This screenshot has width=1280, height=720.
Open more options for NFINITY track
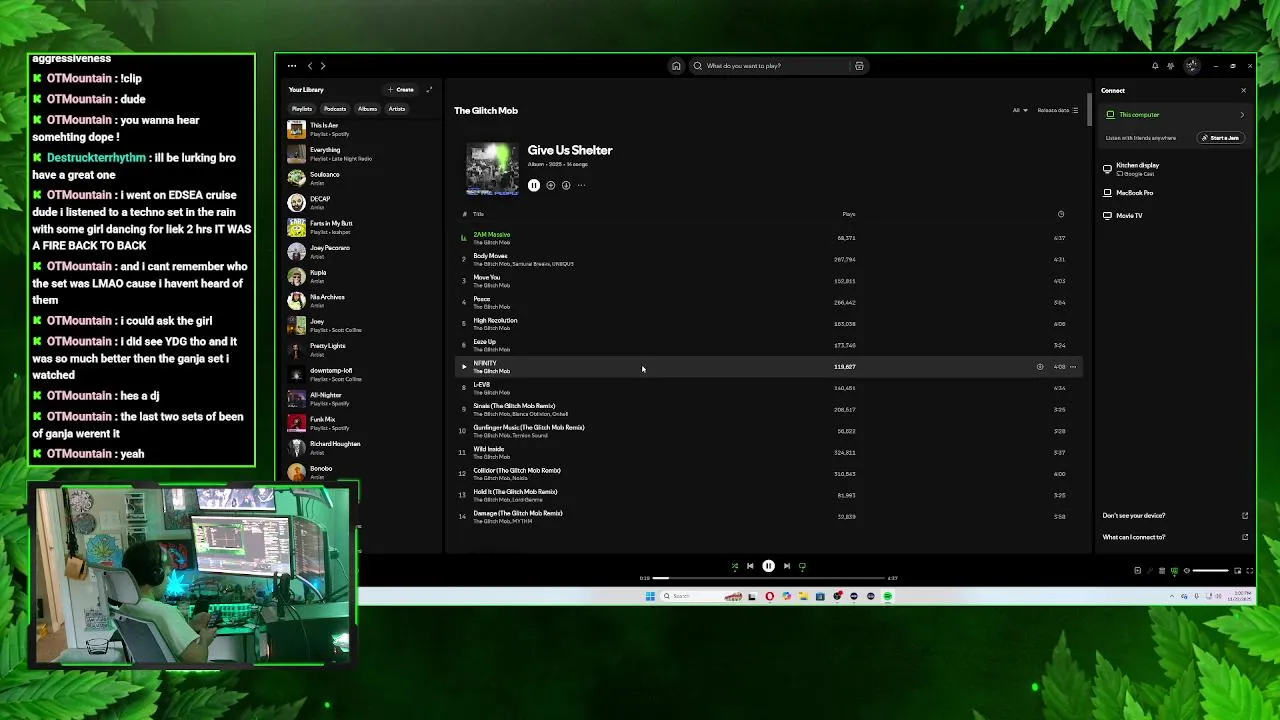coord(1073,367)
